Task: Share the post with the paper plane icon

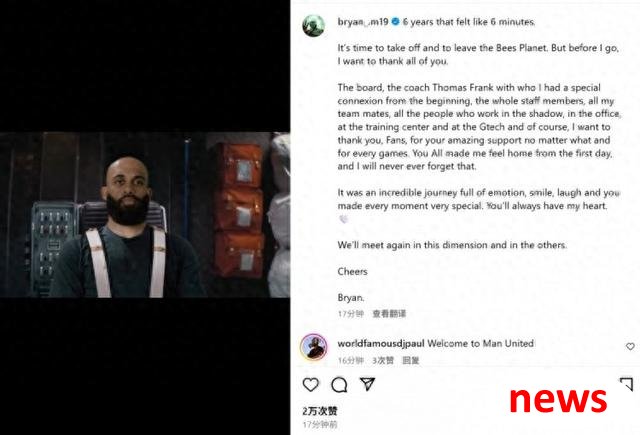Action: point(367,384)
